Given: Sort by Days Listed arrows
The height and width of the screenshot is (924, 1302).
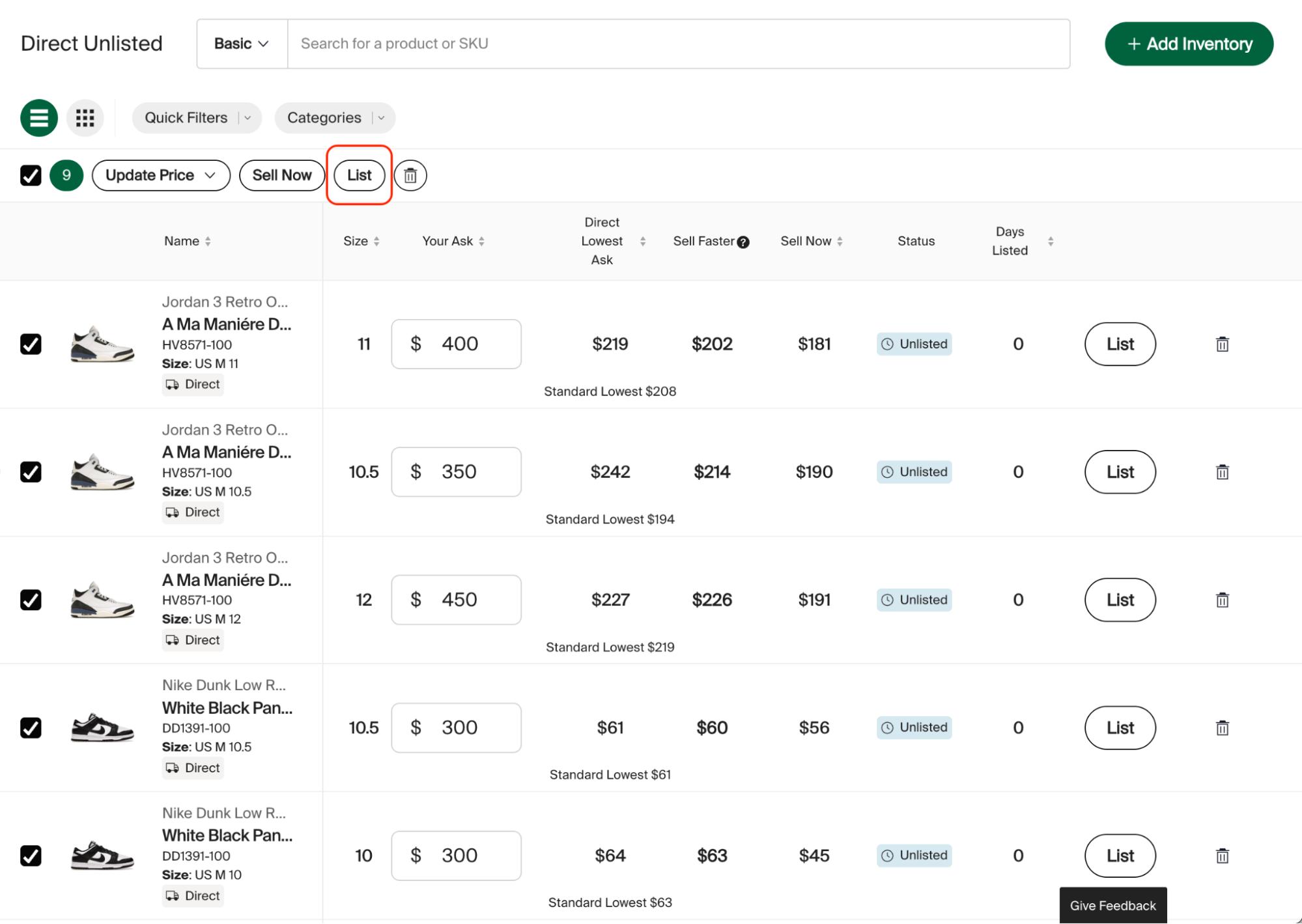Looking at the screenshot, I should click(x=1051, y=242).
